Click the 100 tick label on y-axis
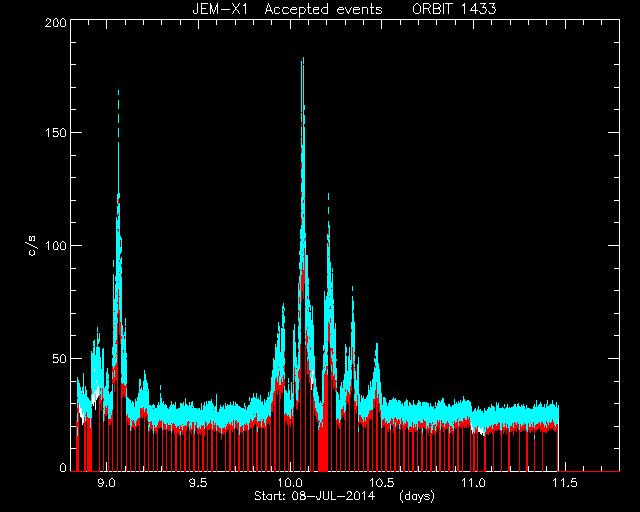Viewport: 640px width, 512px height. pyautogui.click(x=56, y=246)
